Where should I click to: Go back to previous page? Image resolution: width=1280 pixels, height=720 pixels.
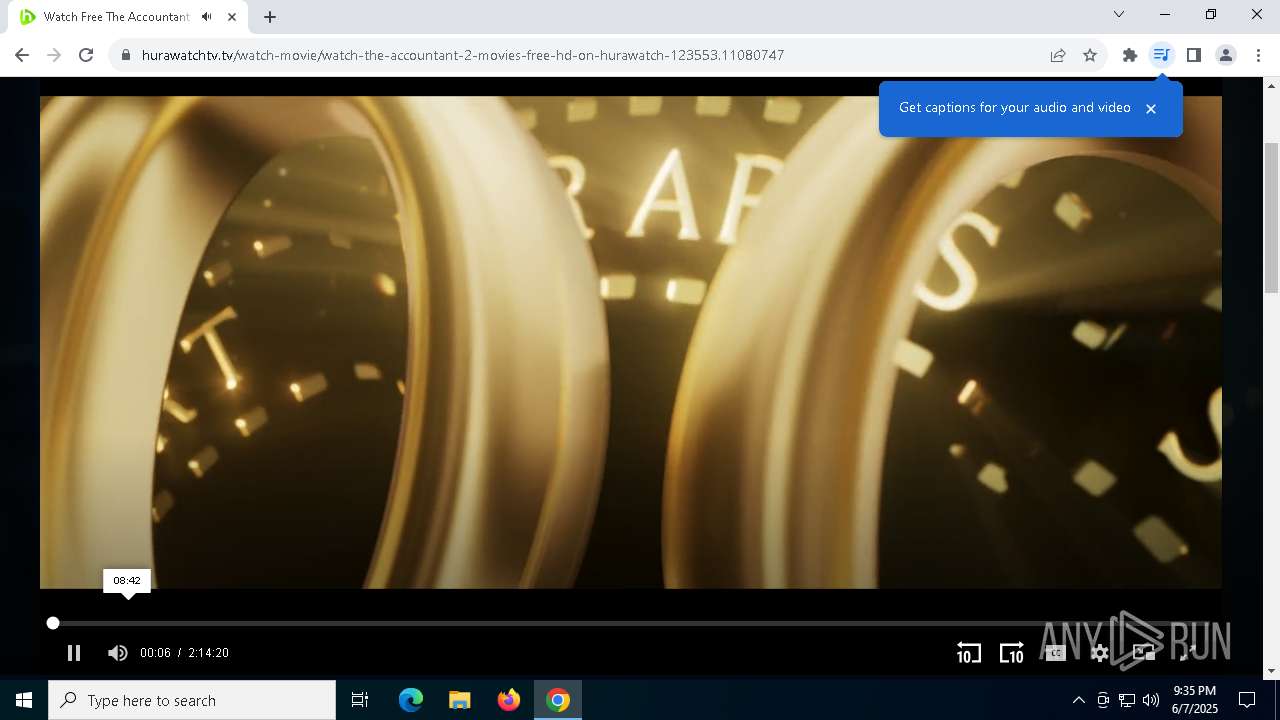(22, 55)
